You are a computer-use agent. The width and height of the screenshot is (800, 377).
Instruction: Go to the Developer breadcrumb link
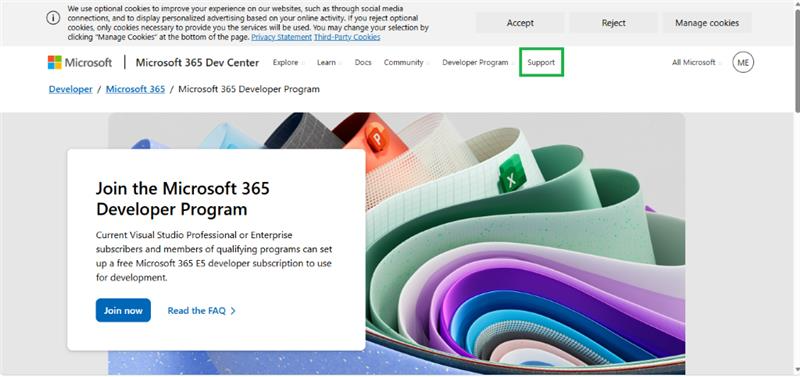(x=70, y=89)
